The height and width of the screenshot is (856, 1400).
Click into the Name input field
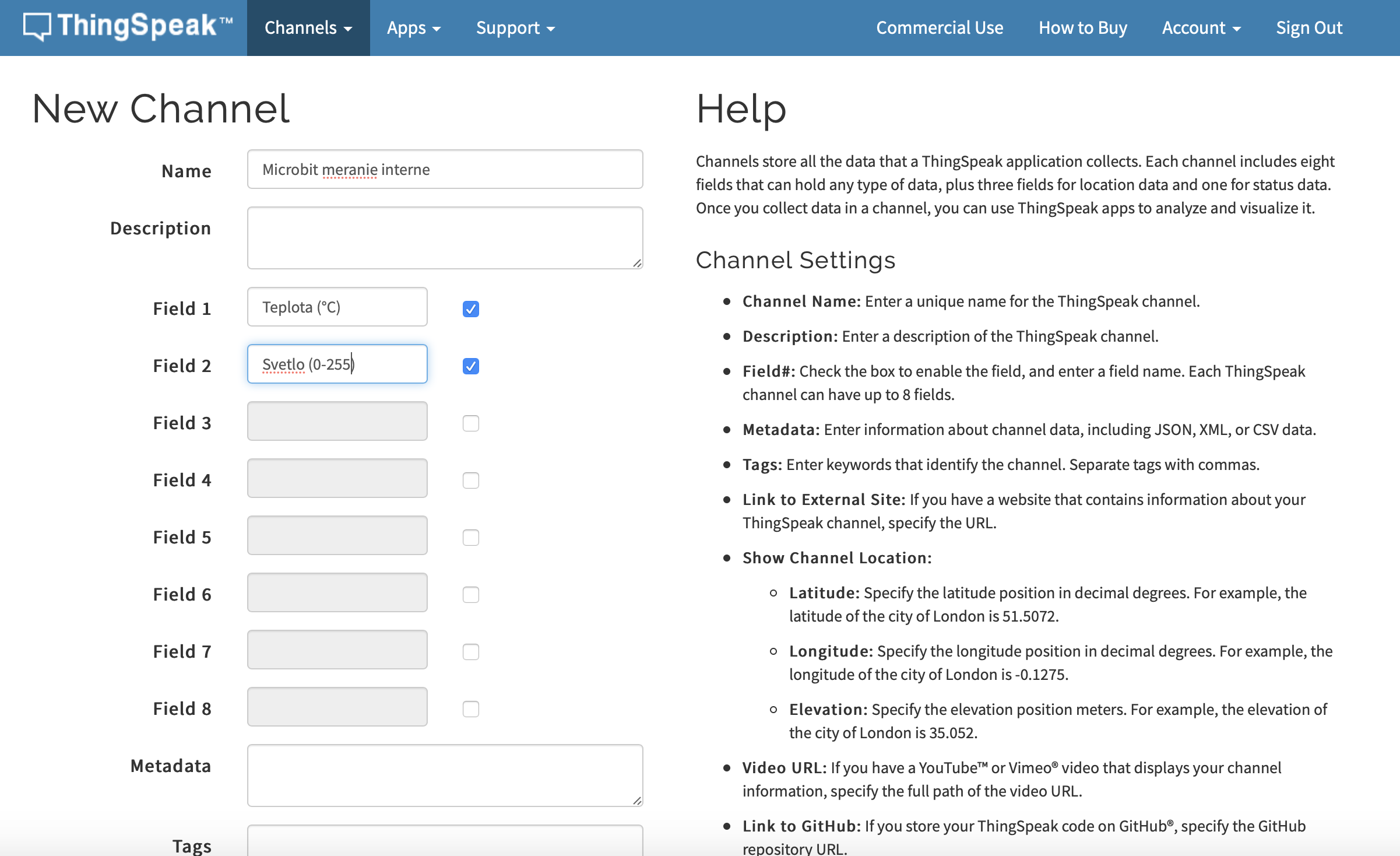[445, 169]
